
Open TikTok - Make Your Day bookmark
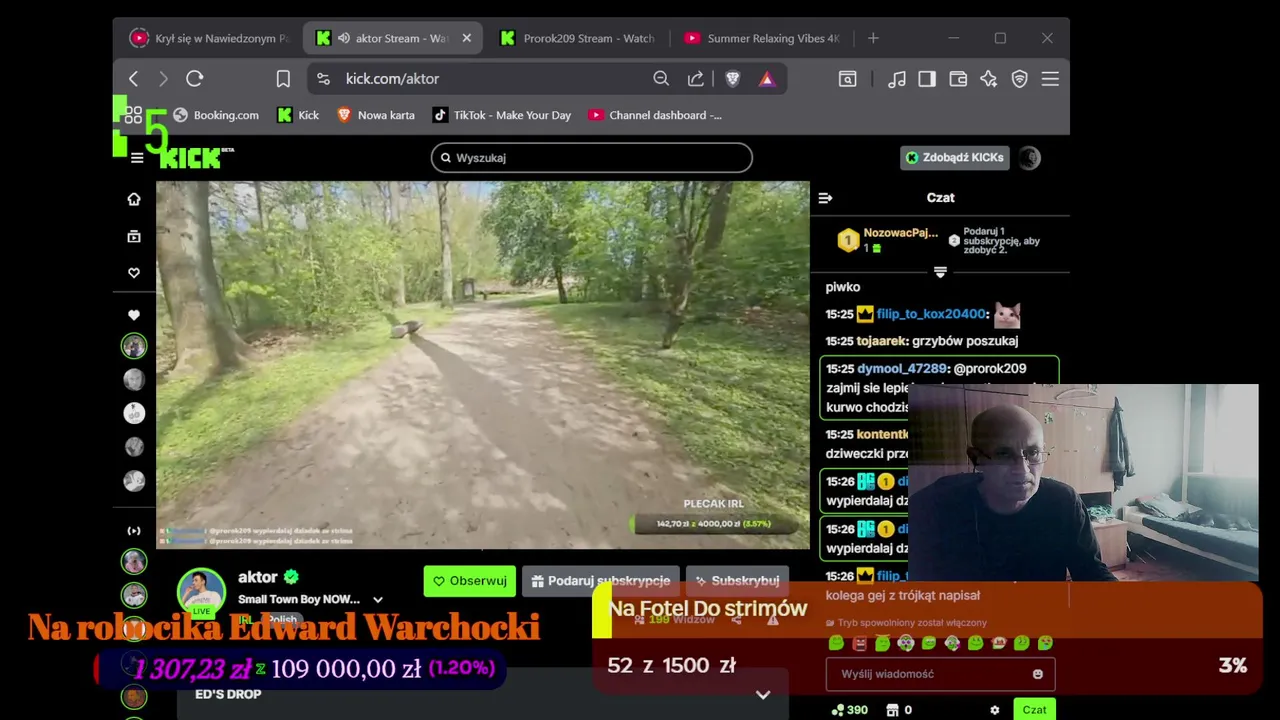tap(502, 115)
